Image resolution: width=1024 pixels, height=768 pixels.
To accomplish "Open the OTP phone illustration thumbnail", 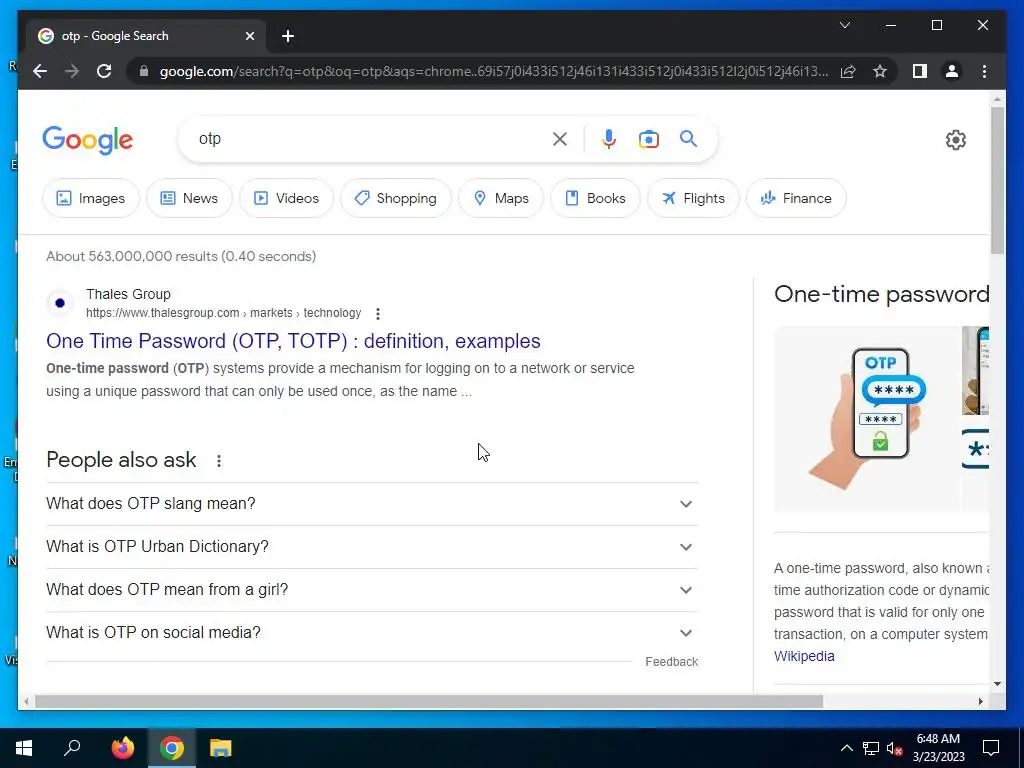I will [867, 418].
